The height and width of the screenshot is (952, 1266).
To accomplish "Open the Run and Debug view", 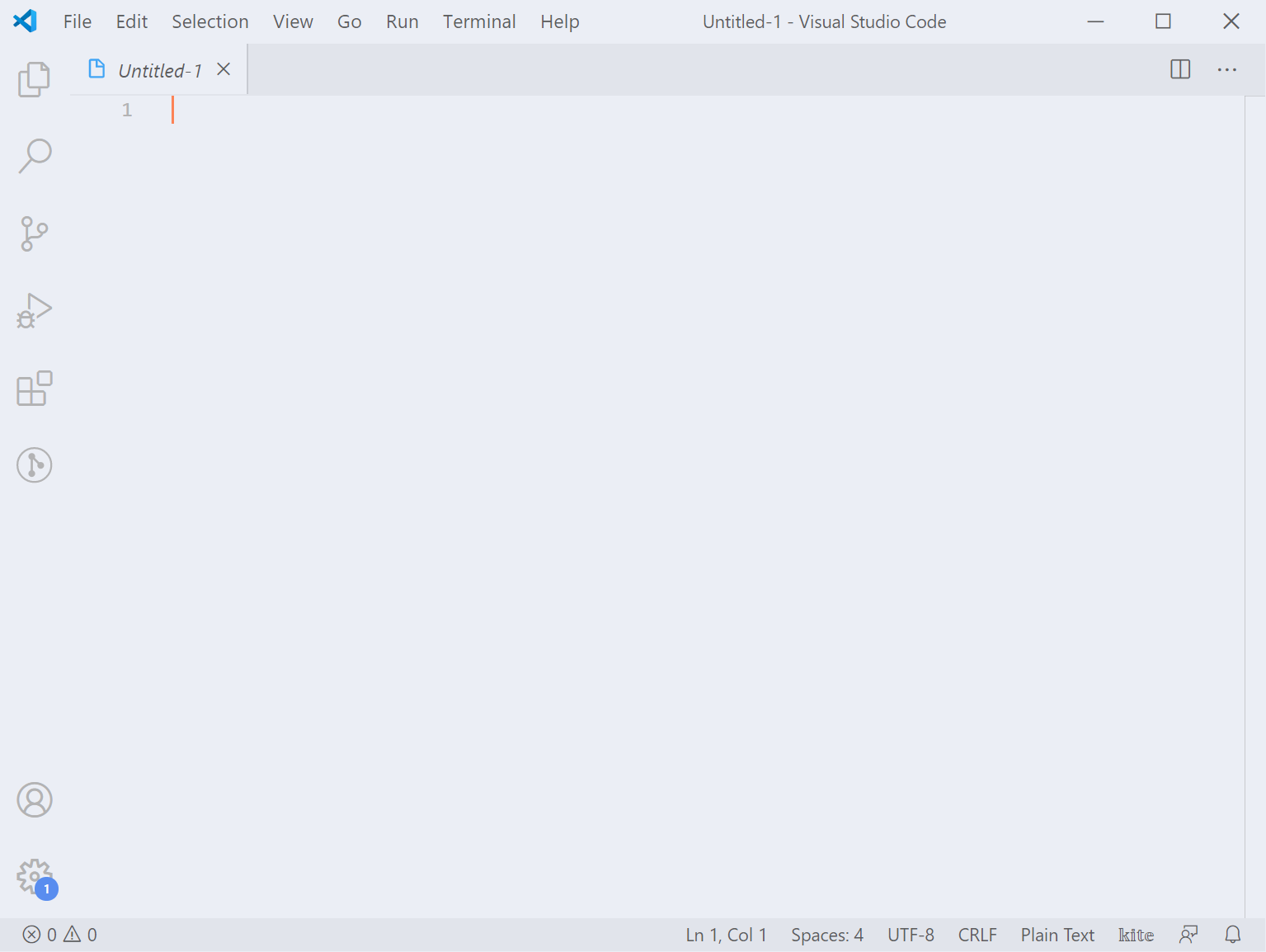I will tap(34, 311).
